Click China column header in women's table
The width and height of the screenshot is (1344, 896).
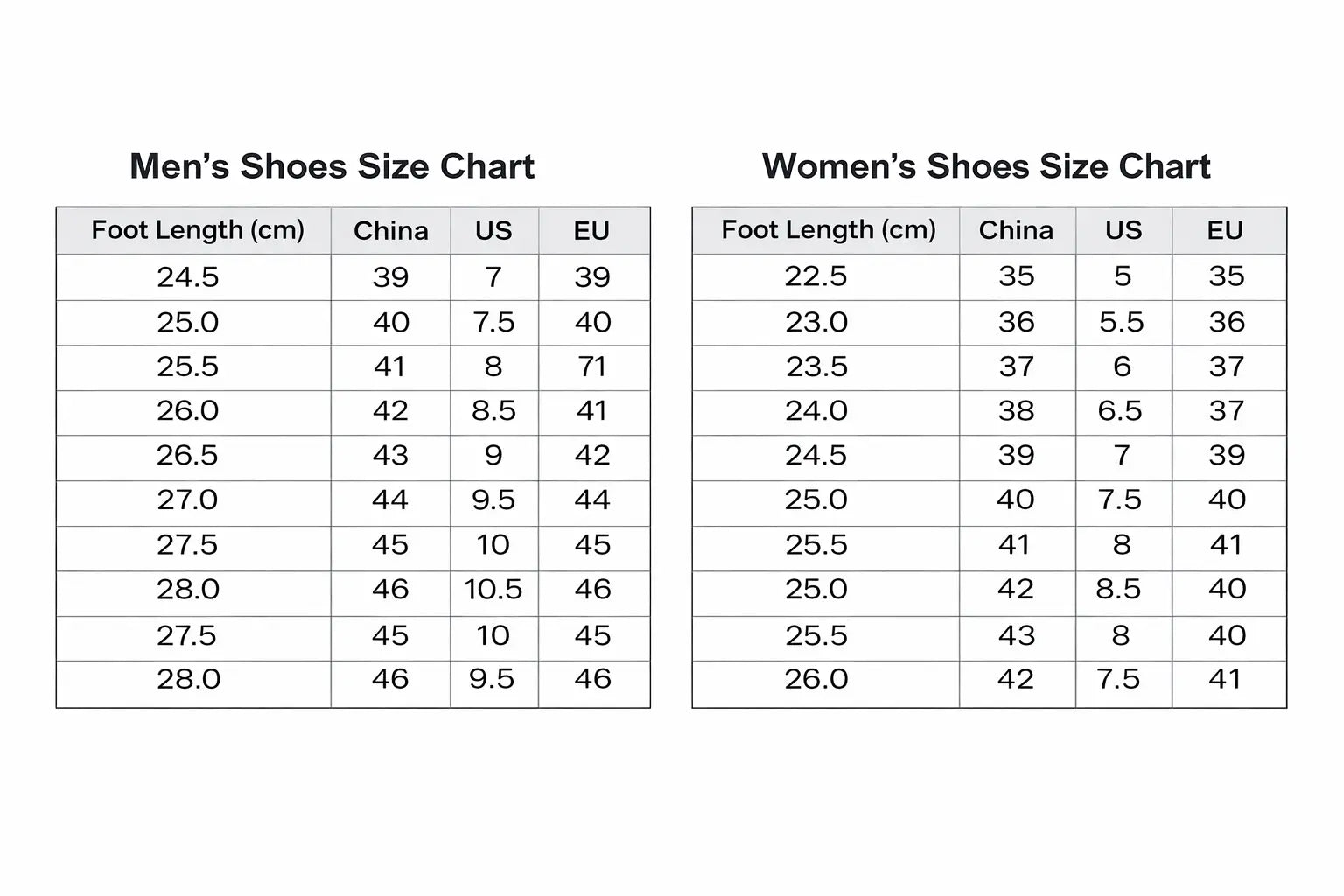coord(1016,230)
